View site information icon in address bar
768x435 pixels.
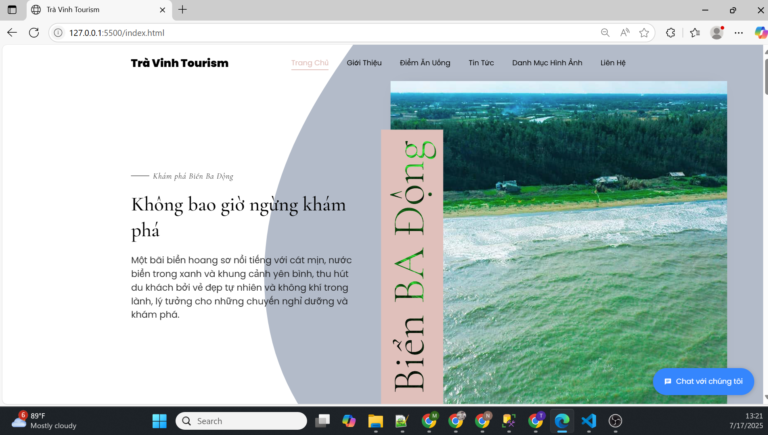(x=58, y=33)
